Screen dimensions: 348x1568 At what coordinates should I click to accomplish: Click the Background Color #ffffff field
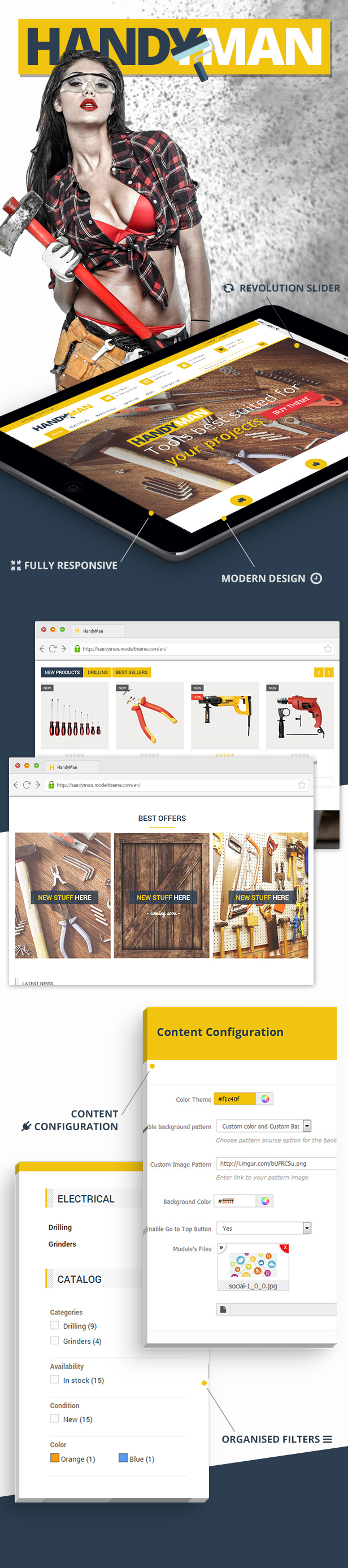pos(235,1201)
